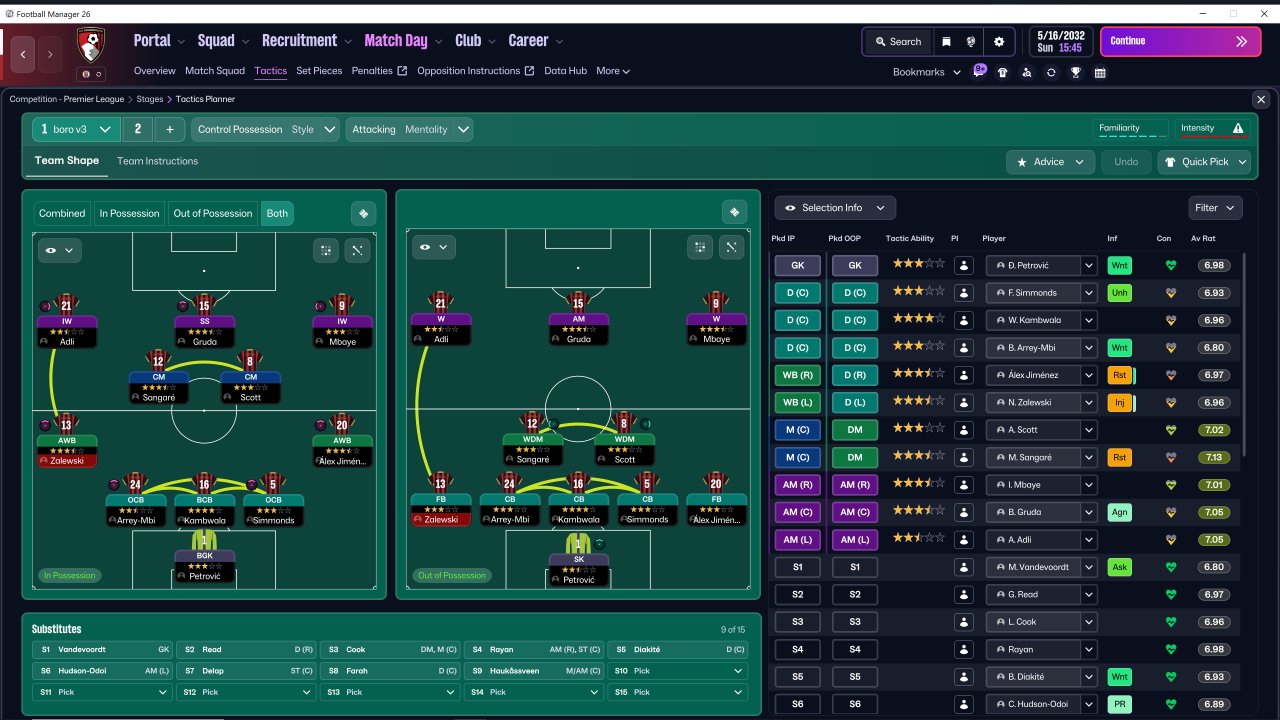The image size is (1280, 720).
Task: Open the Selection Info view dropdown
Action: pos(835,208)
